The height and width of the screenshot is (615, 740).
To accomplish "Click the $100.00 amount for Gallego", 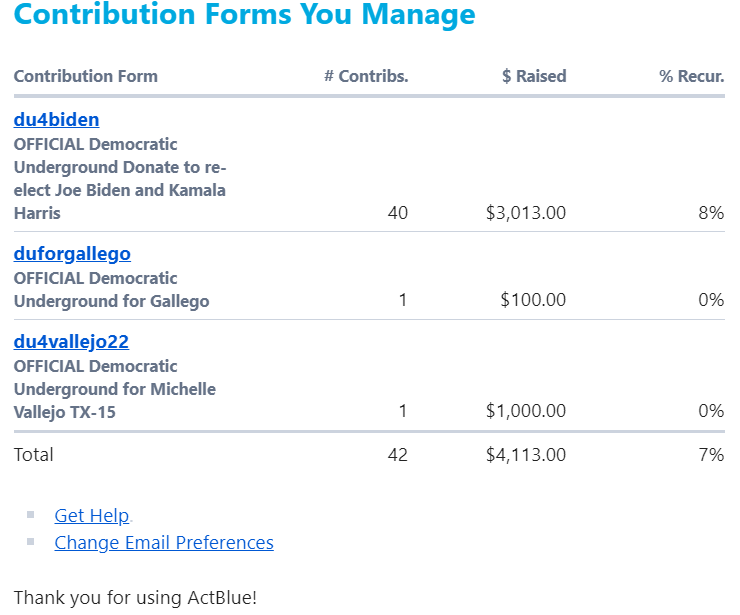I will point(533,300).
